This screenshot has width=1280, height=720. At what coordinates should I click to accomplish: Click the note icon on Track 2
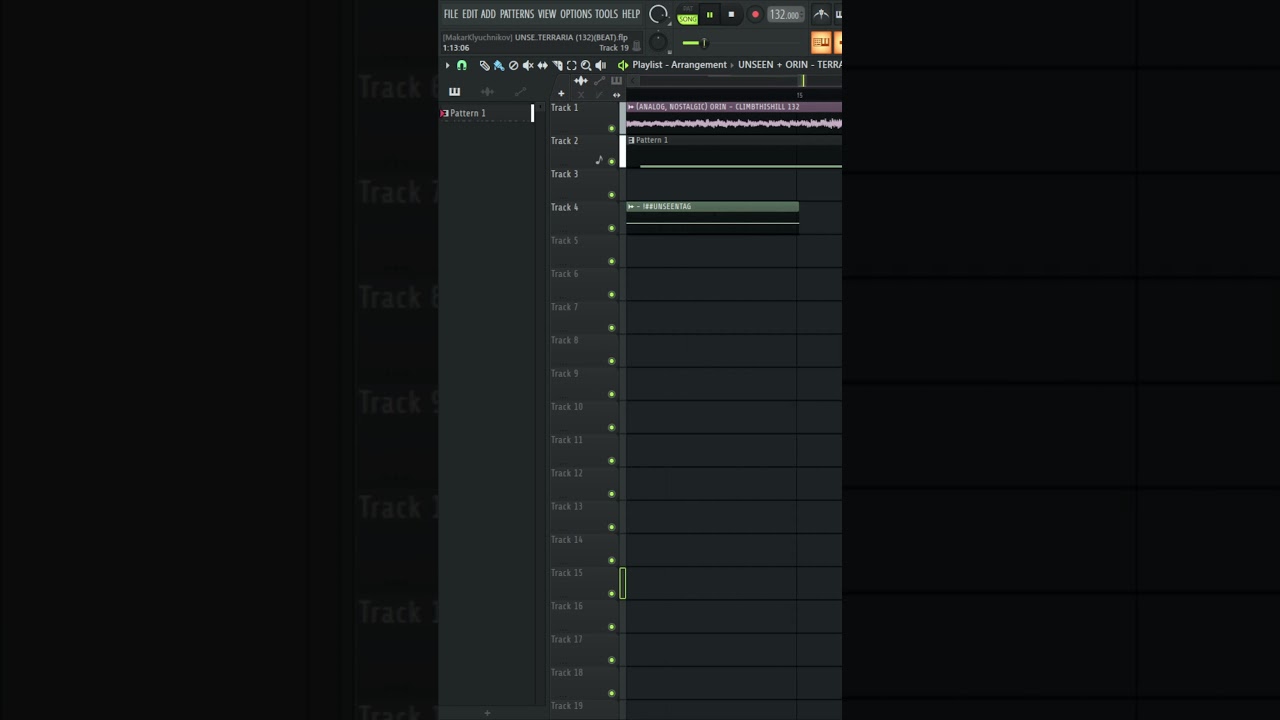pos(599,160)
